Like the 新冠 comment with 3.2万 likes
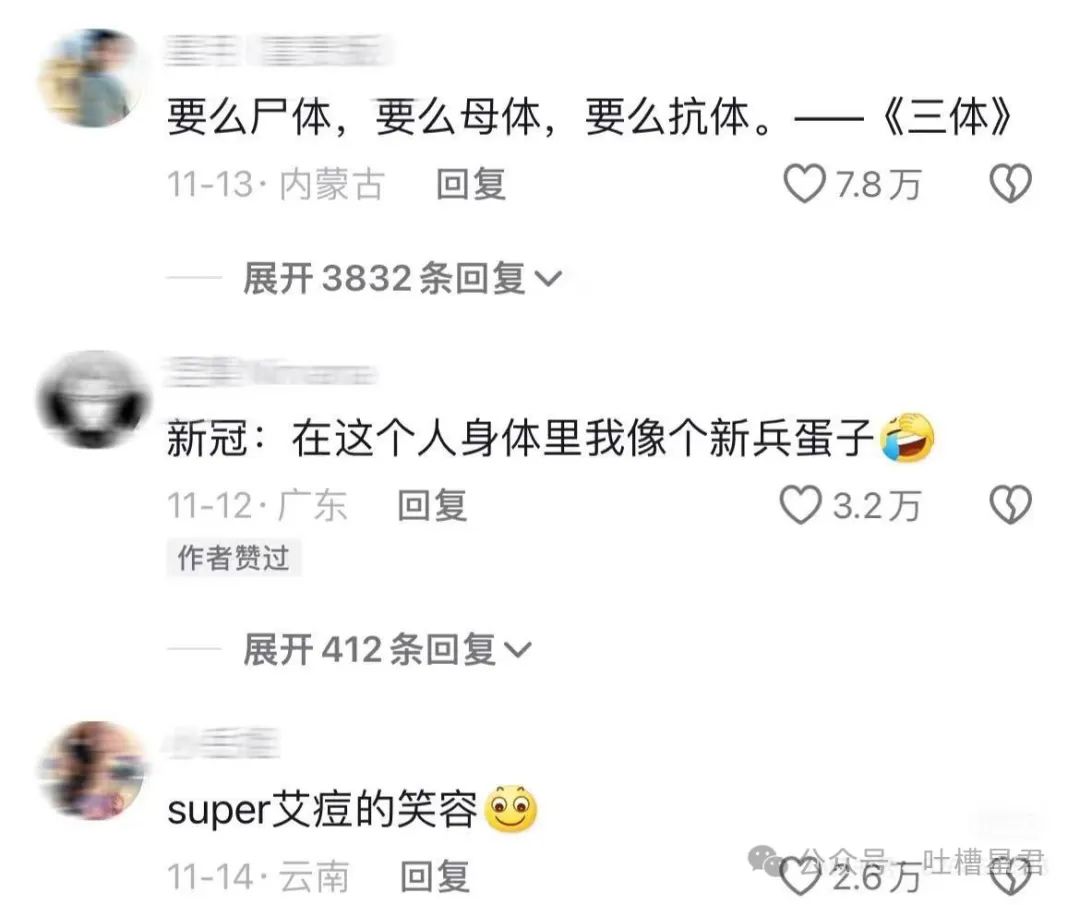The height and width of the screenshot is (905, 1080). tap(800, 505)
